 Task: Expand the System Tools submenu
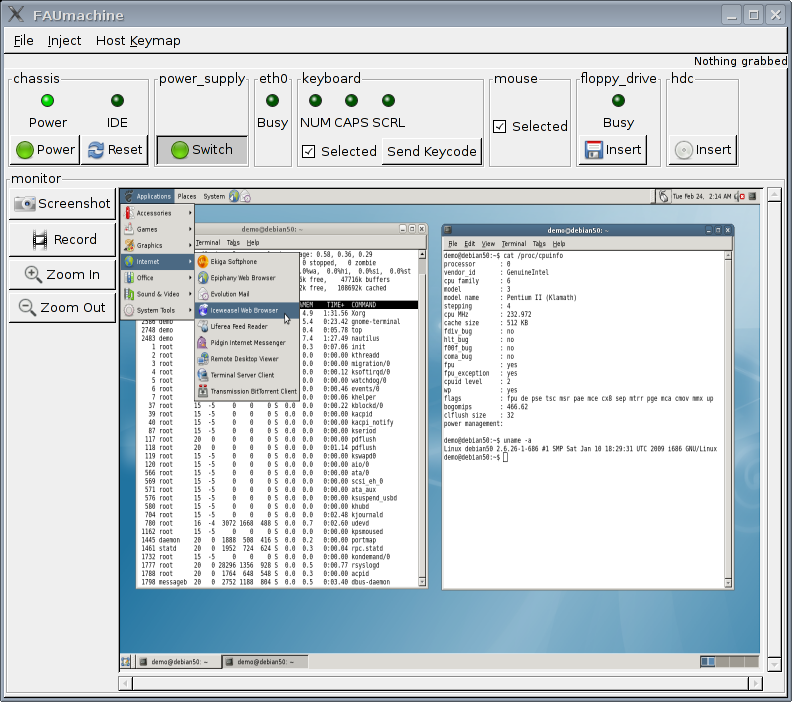point(157,311)
